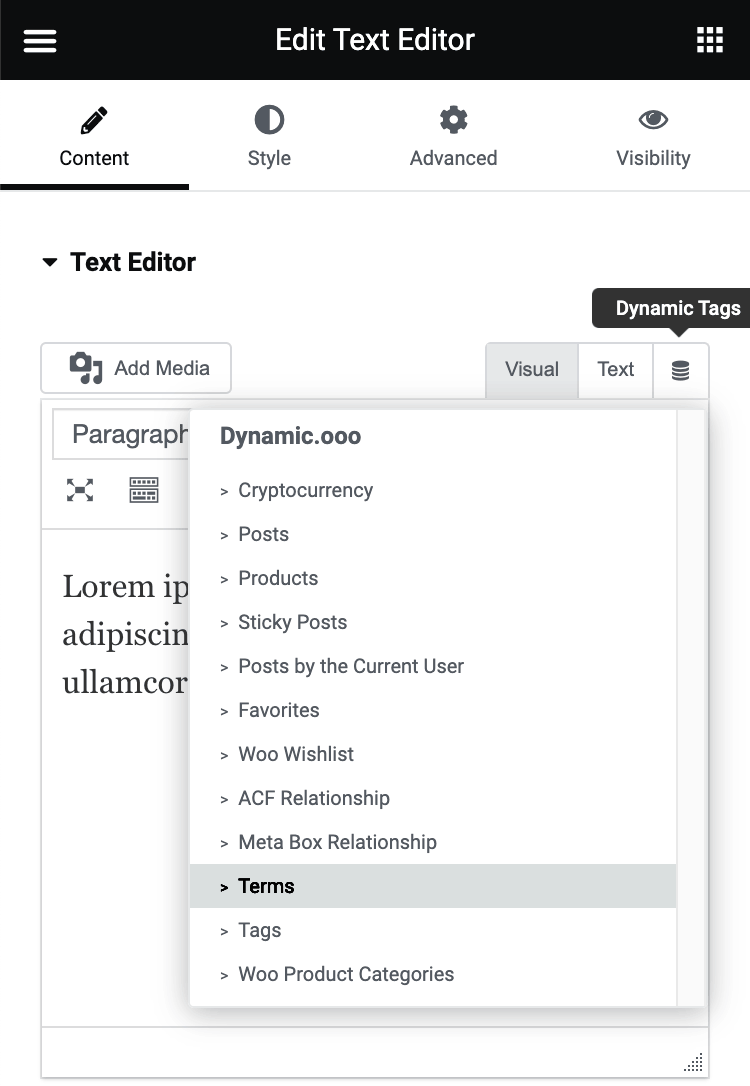Select the highlighted Terms option
Screen dimensions: 750x1086
tap(265, 886)
